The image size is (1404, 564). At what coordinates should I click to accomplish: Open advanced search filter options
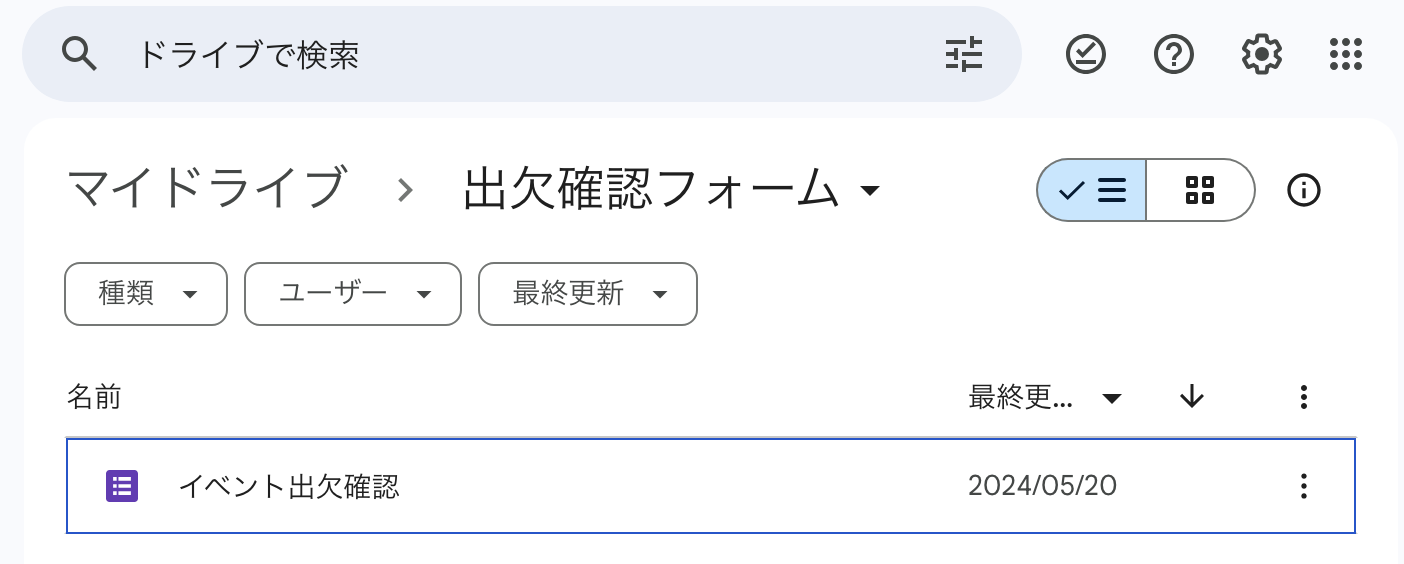[964, 54]
